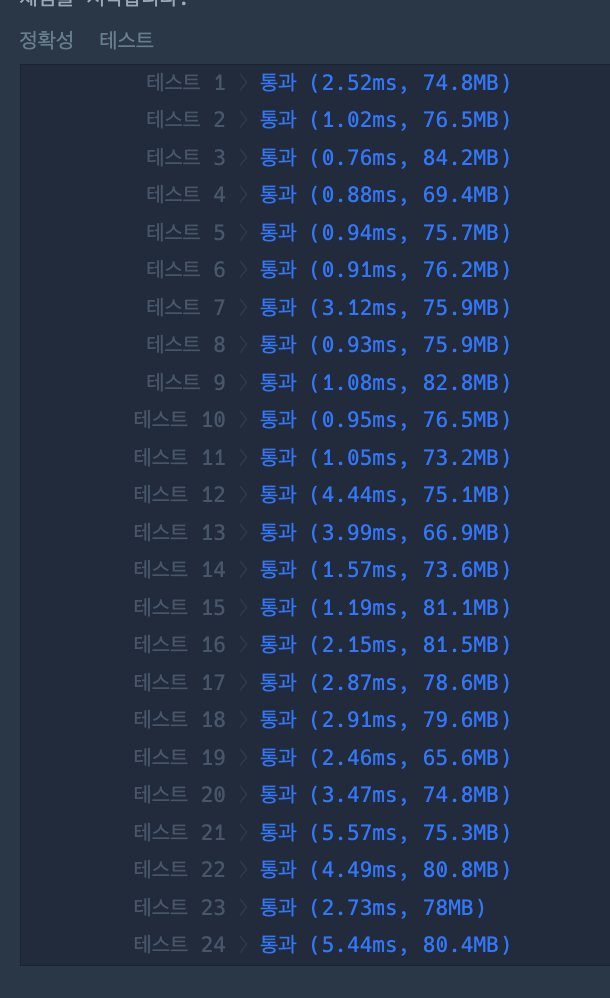Click result 통과 (5.57ms, 75.3MB)
Image resolution: width=610 pixels, height=998 pixels.
coord(385,832)
